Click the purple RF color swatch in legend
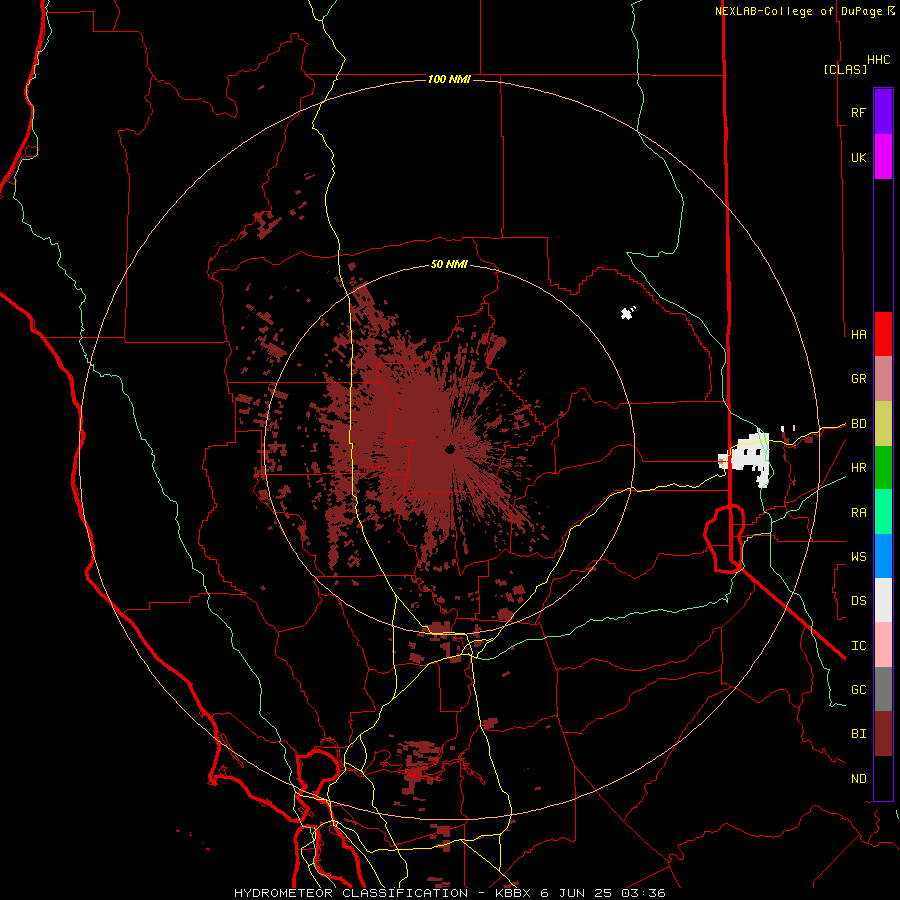Screen dimensions: 900x900 [x=883, y=112]
